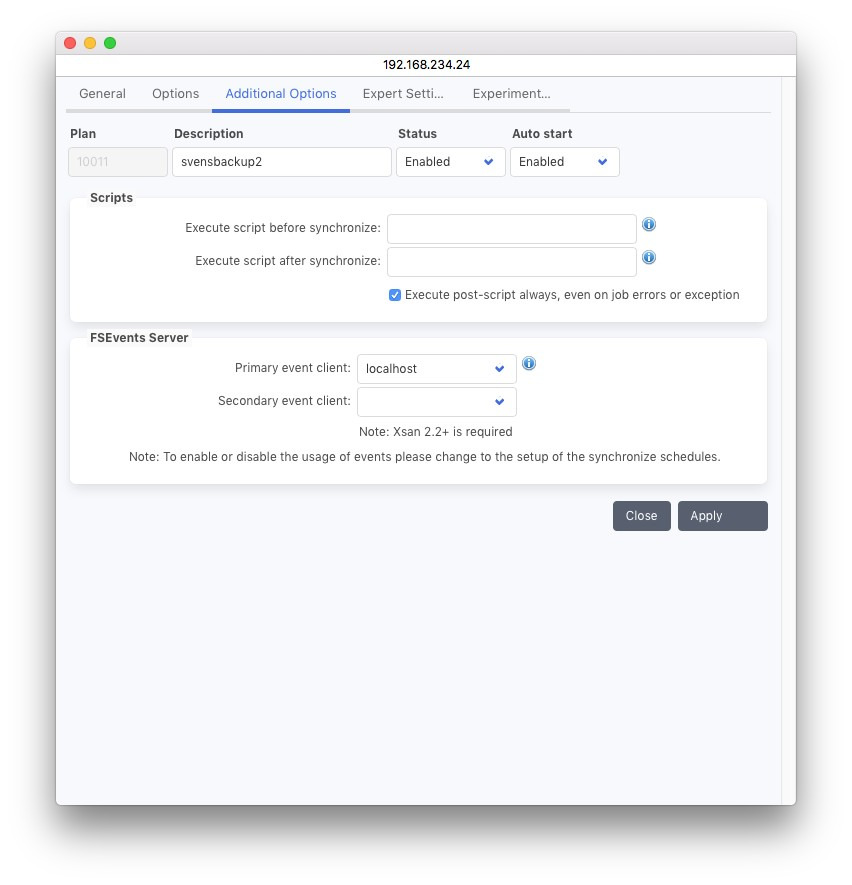Switch to the Options tab
This screenshot has width=852, height=885.
[x=175, y=94]
